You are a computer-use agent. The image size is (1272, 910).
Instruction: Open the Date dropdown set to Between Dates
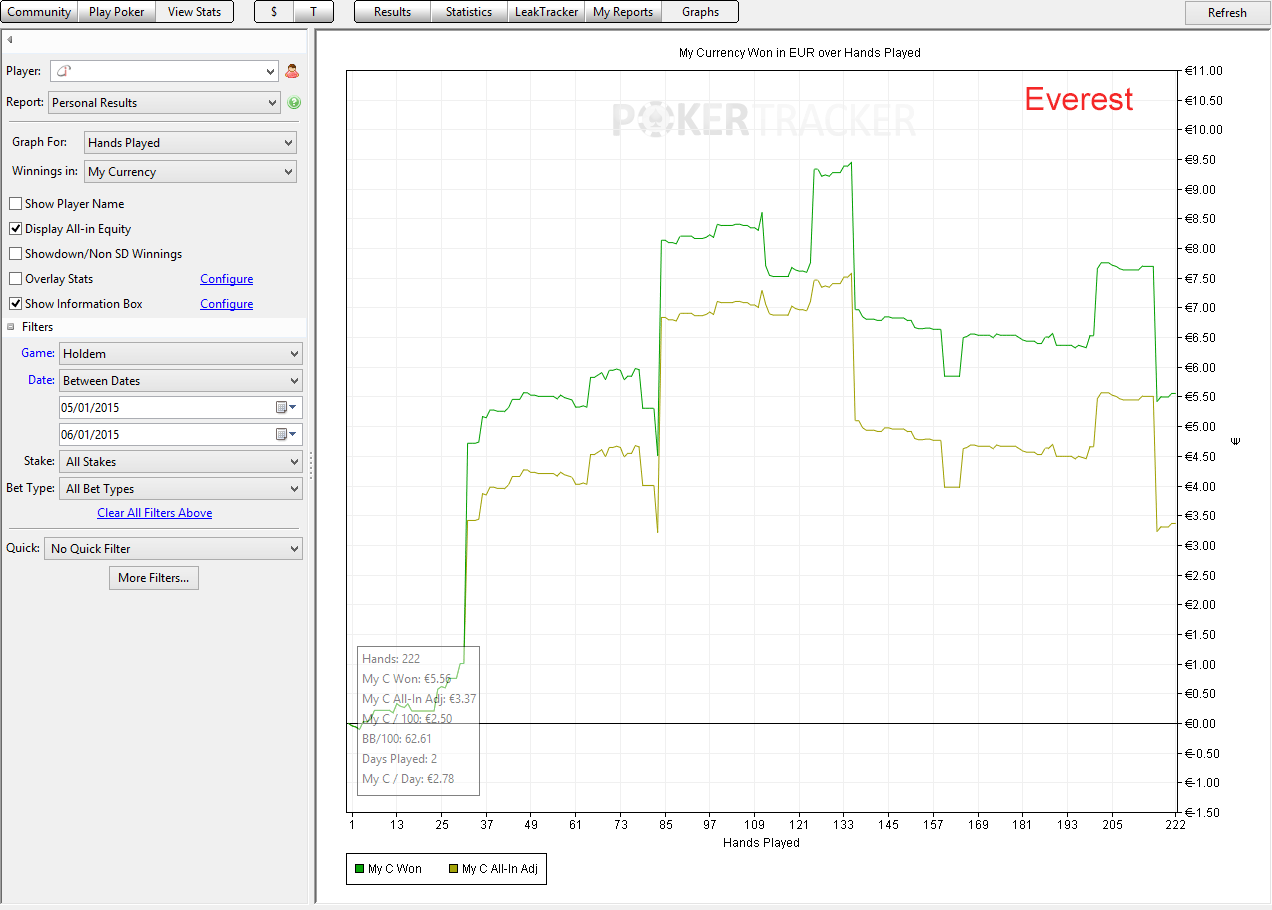(181, 380)
